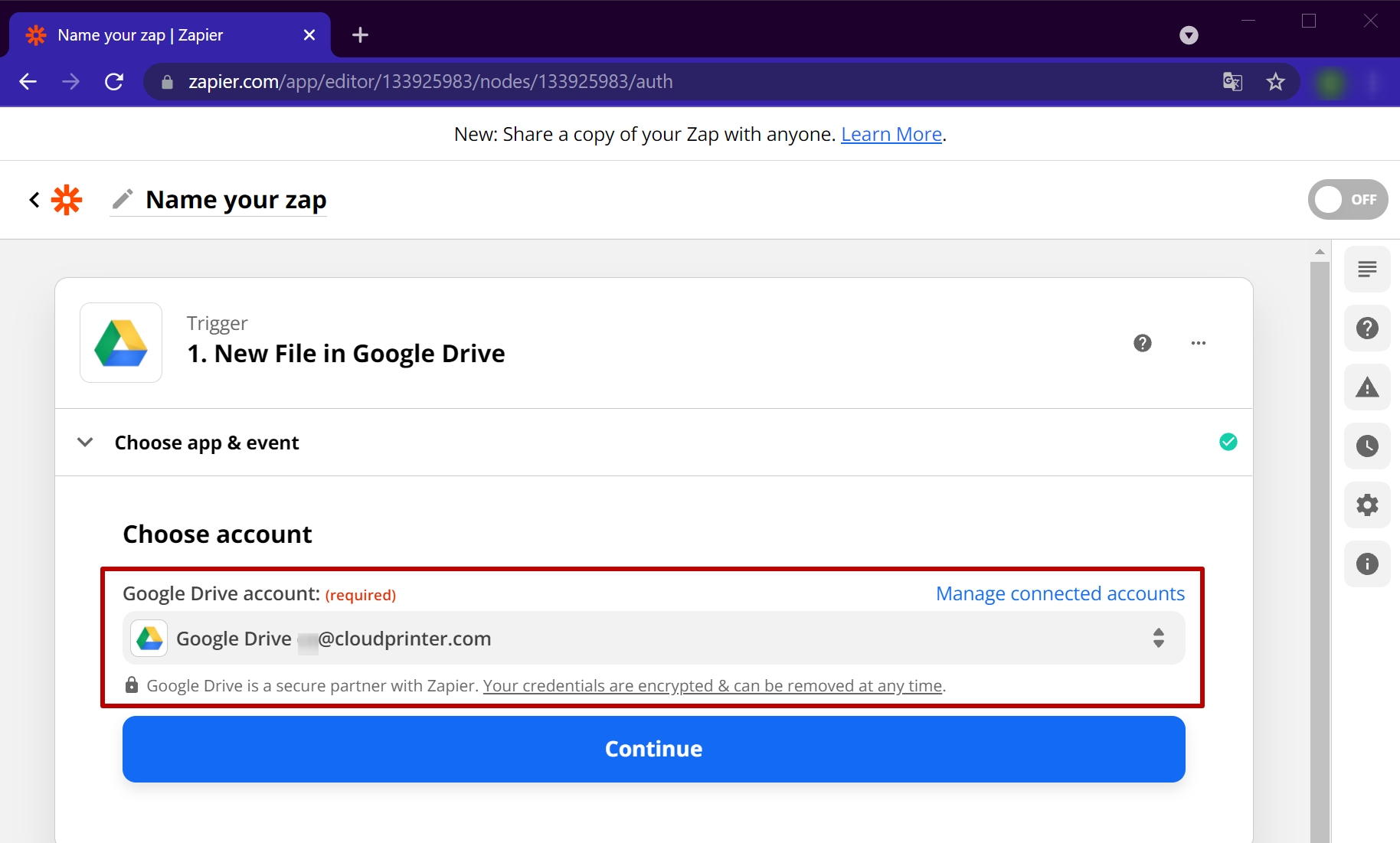This screenshot has height=843, width=1400.
Task: Click the Continue button
Action: [653, 749]
